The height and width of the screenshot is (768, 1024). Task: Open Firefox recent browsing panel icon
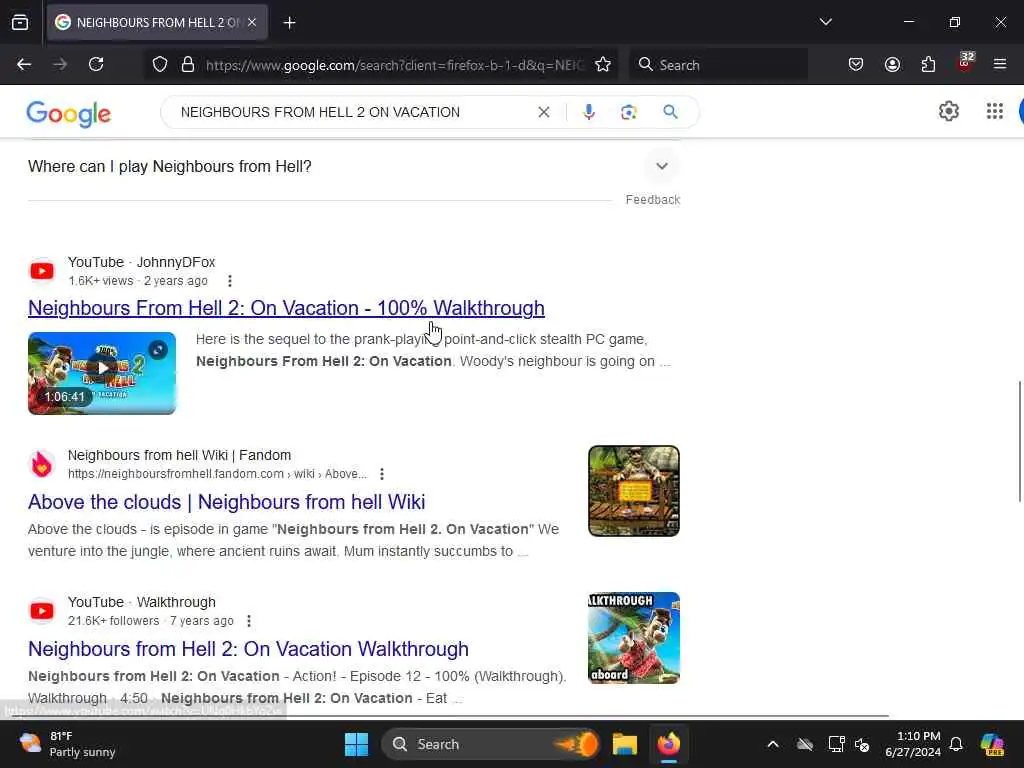pos(20,22)
